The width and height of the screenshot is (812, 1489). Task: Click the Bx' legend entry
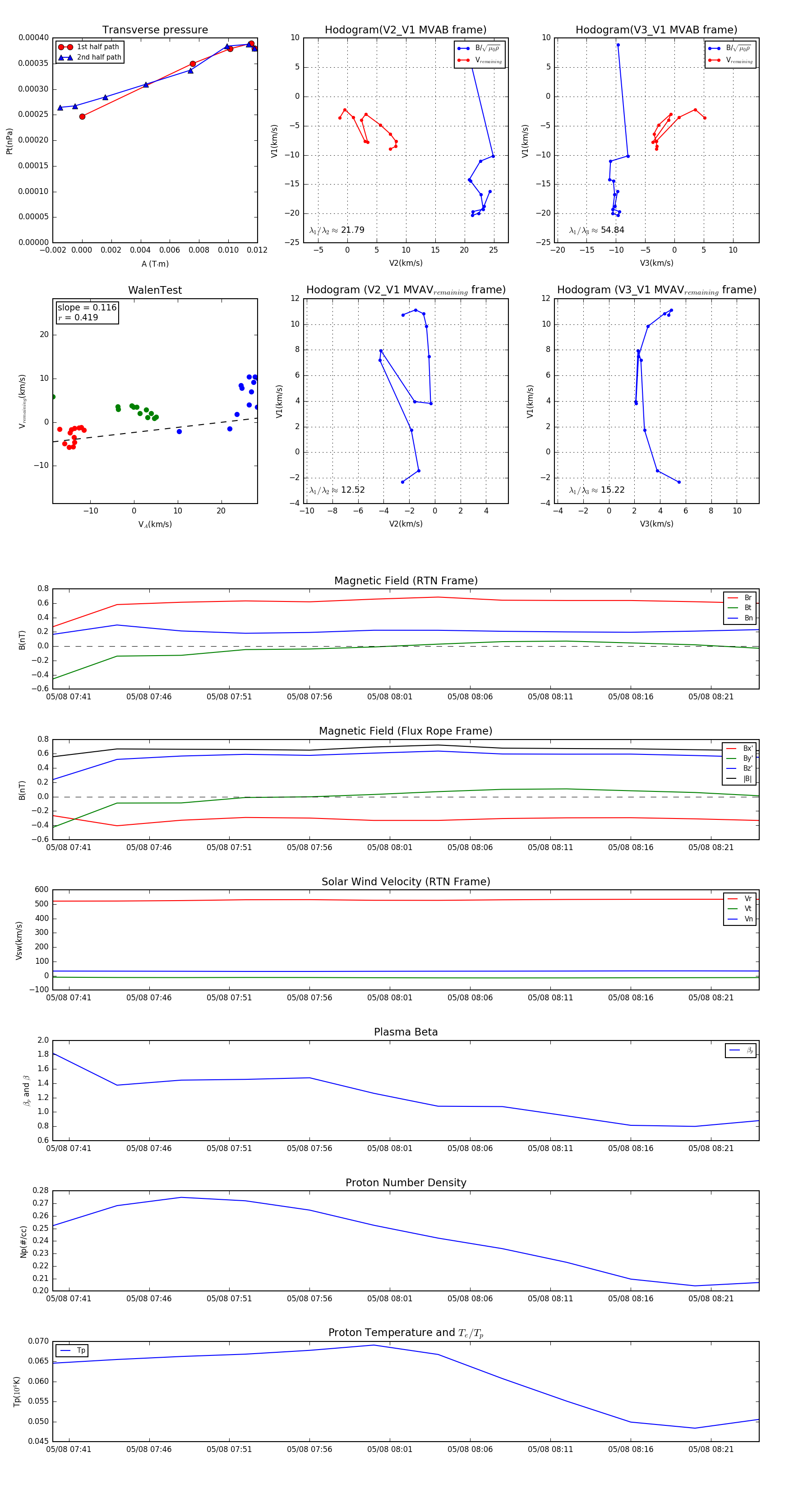point(739,748)
